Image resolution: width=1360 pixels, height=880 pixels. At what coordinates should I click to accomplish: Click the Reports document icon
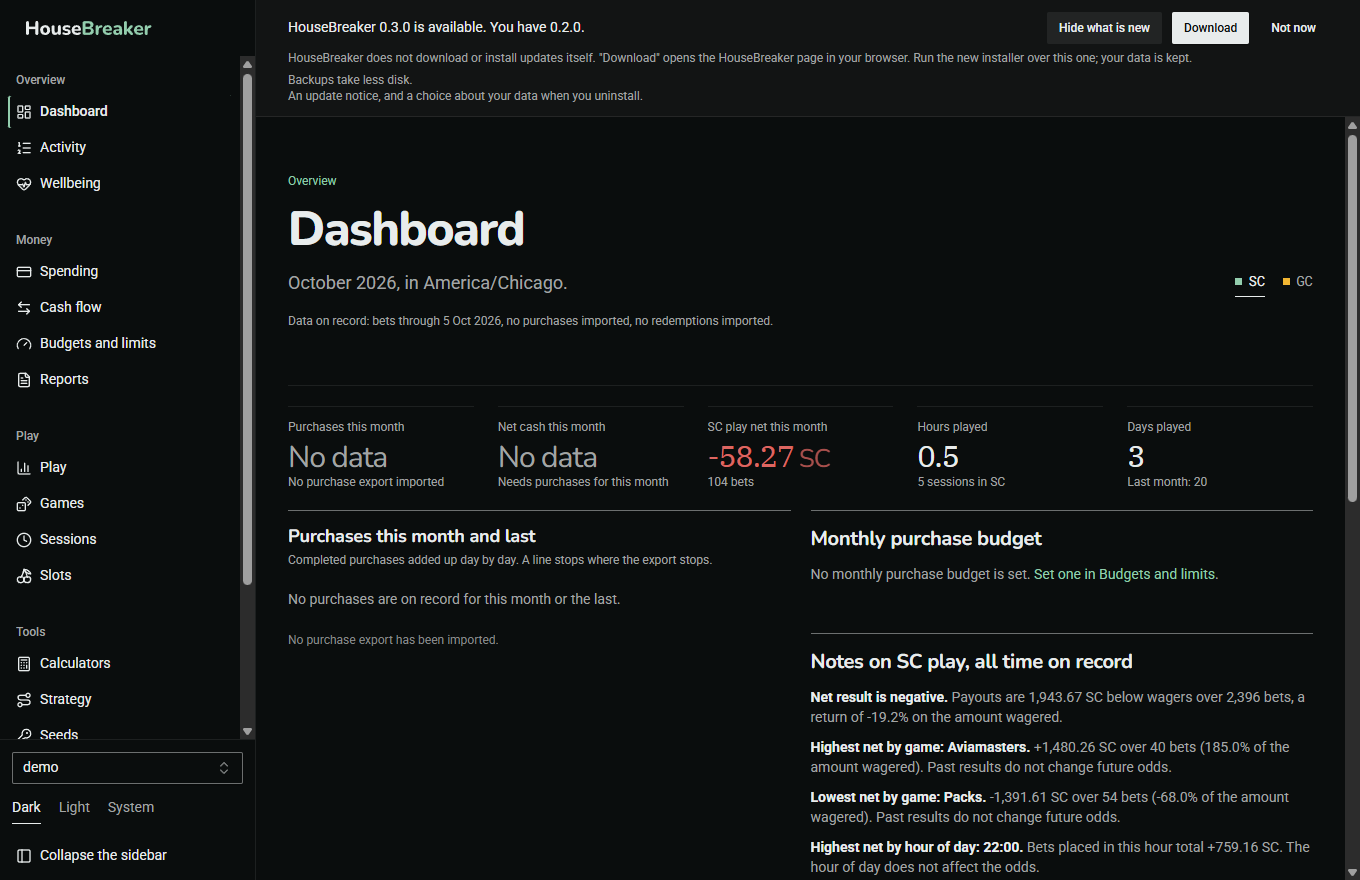pyautogui.click(x=24, y=379)
